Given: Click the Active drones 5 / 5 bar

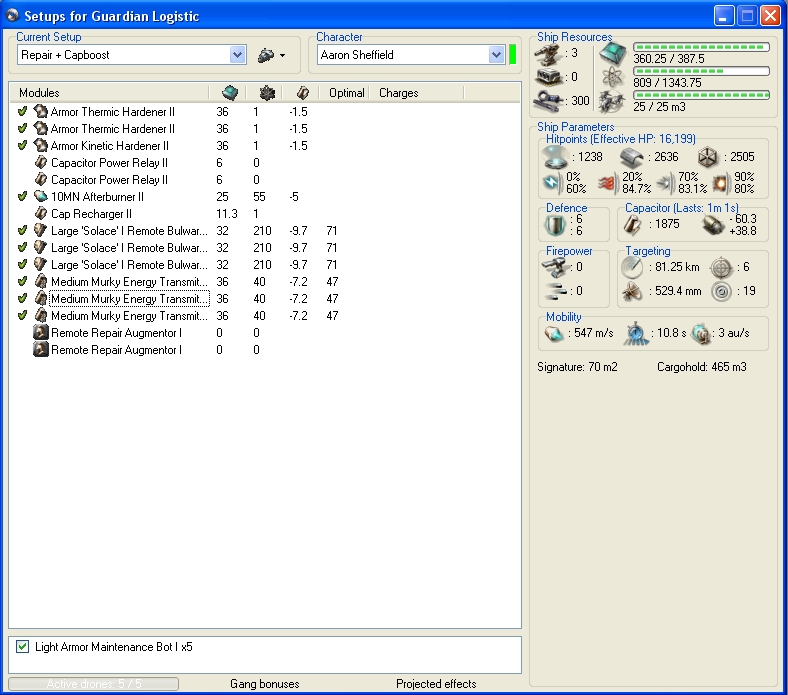Looking at the screenshot, I should 93,684.
